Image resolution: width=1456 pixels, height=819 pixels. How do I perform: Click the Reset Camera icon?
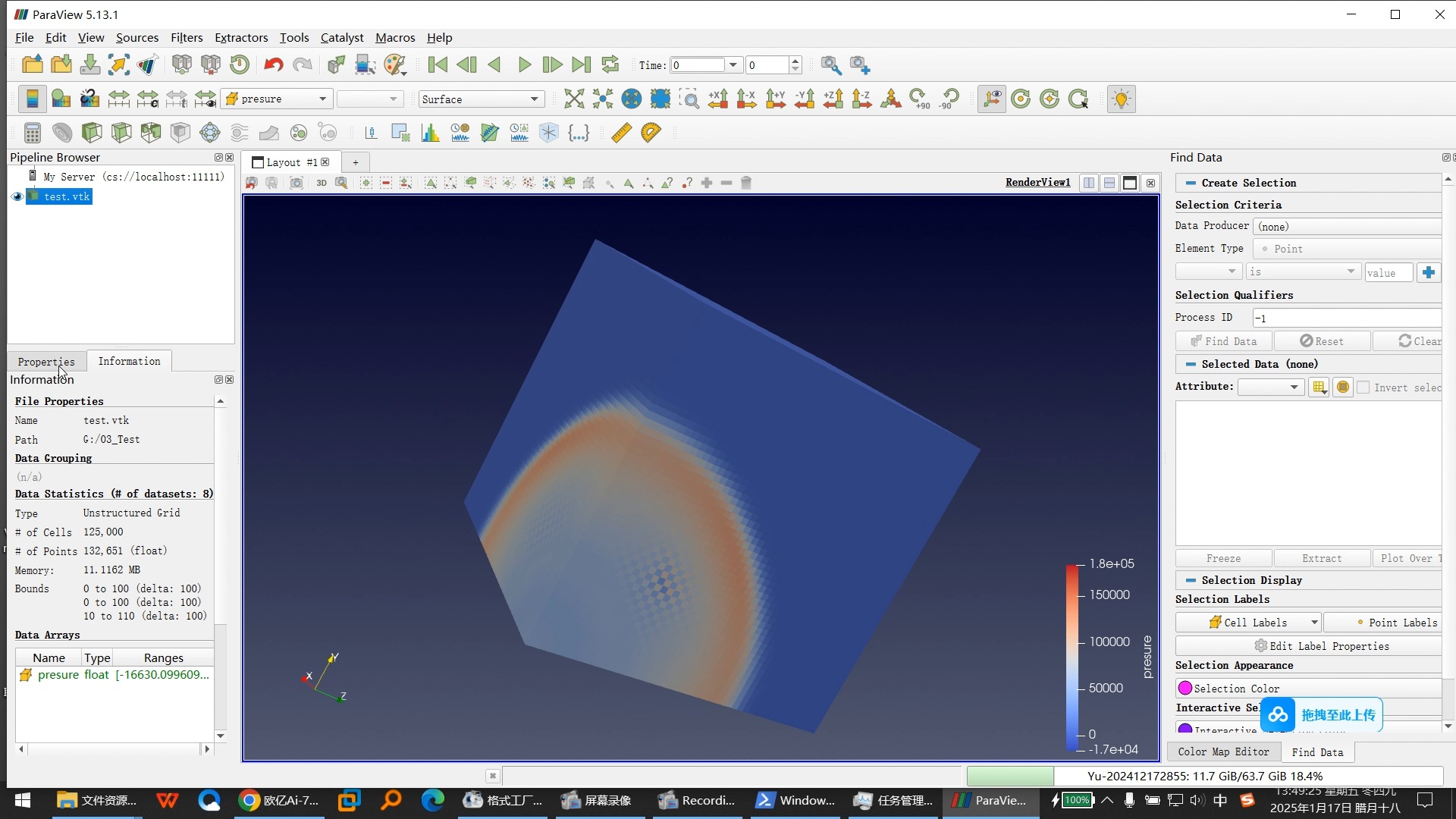[574, 99]
